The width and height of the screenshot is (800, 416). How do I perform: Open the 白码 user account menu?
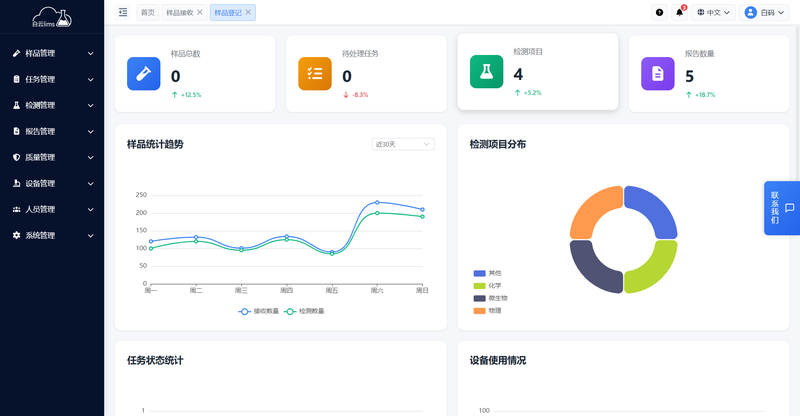point(767,12)
